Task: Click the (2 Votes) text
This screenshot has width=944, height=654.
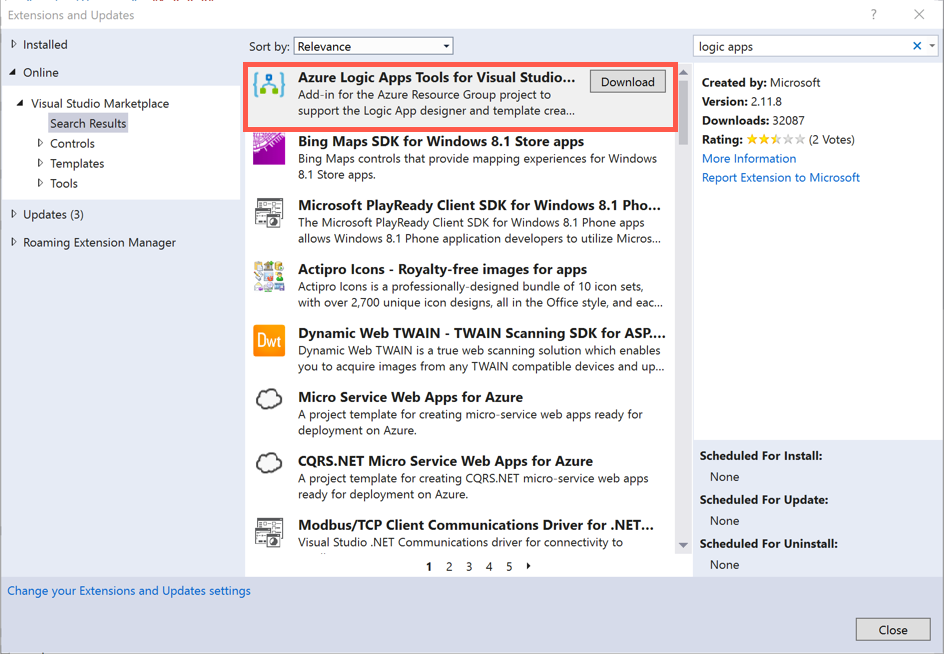Action: [831, 140]
